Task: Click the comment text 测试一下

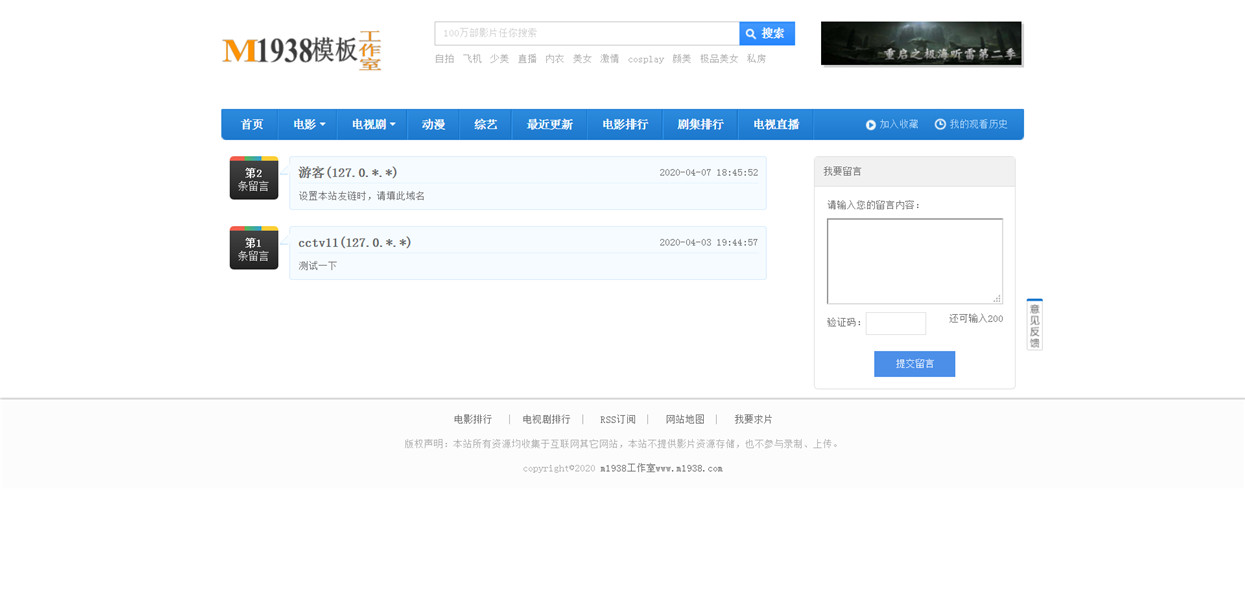Action: coord(317,266)
